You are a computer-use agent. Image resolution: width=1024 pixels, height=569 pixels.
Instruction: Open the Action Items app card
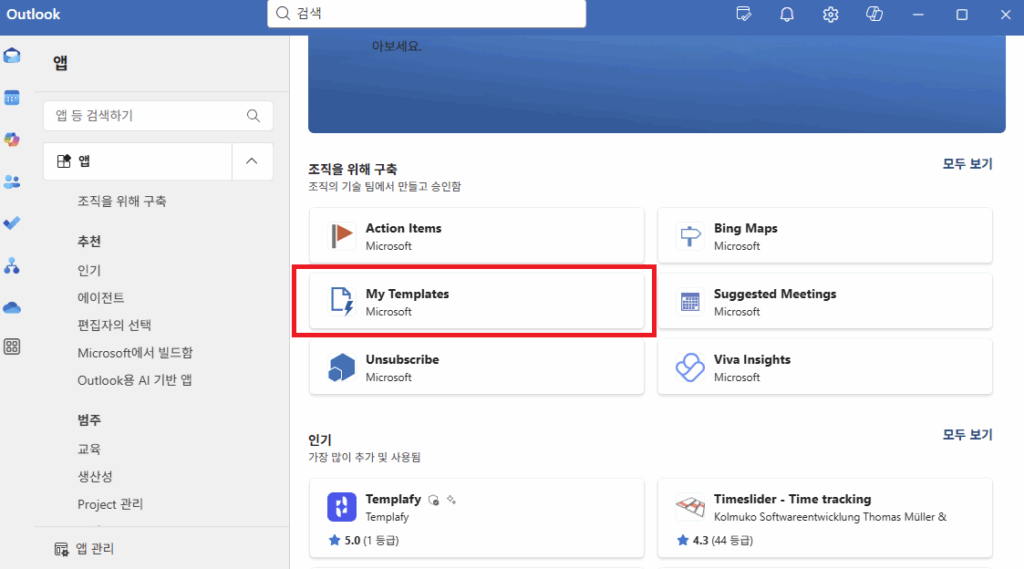click(x=477, y=236)
